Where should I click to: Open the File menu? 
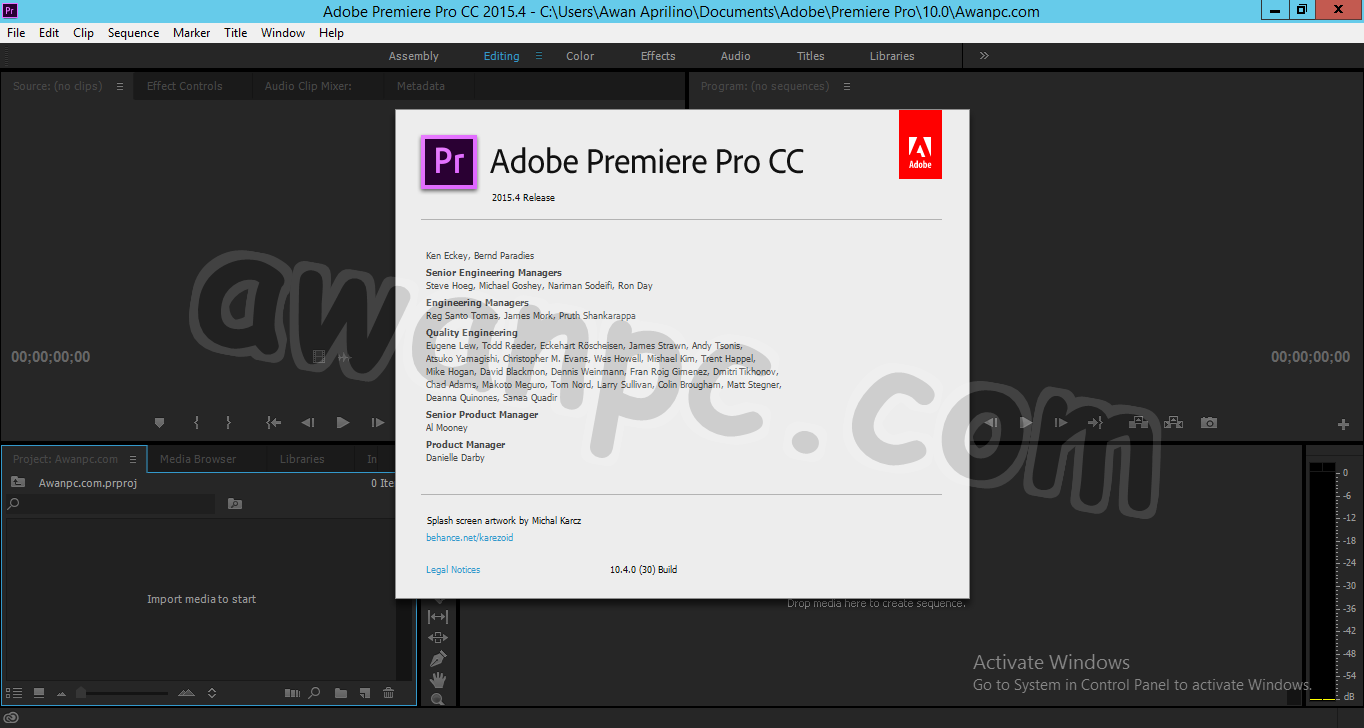click(x=16, y=33)
